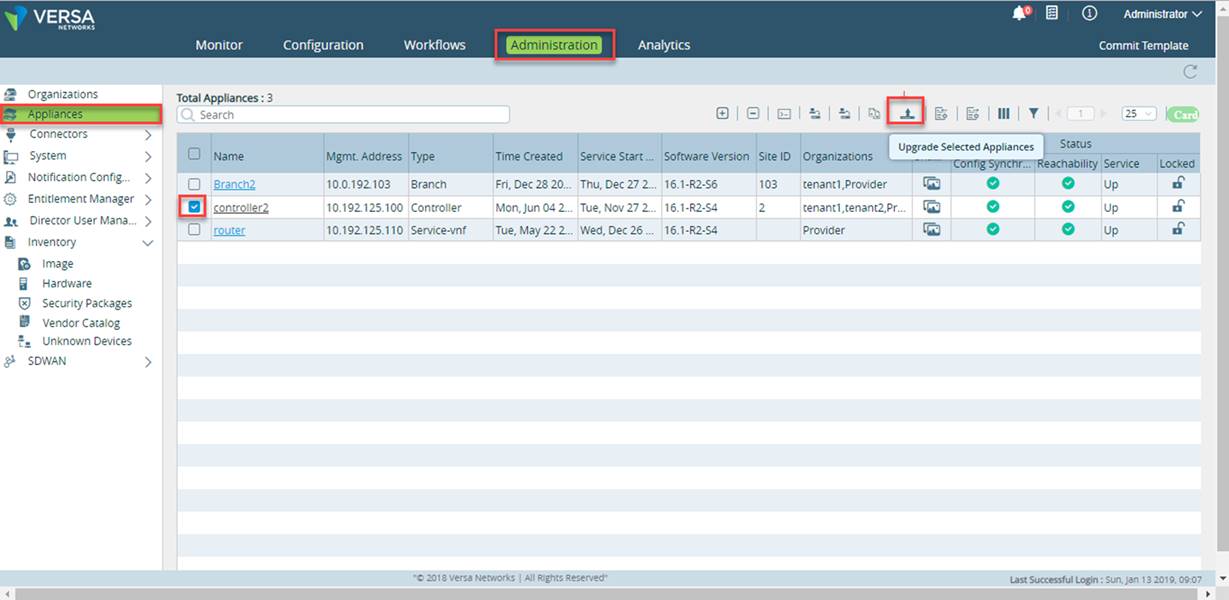Expand the SDWAN sidebar section
This screenshot has height=600, width=1229.
click(148, 362)
